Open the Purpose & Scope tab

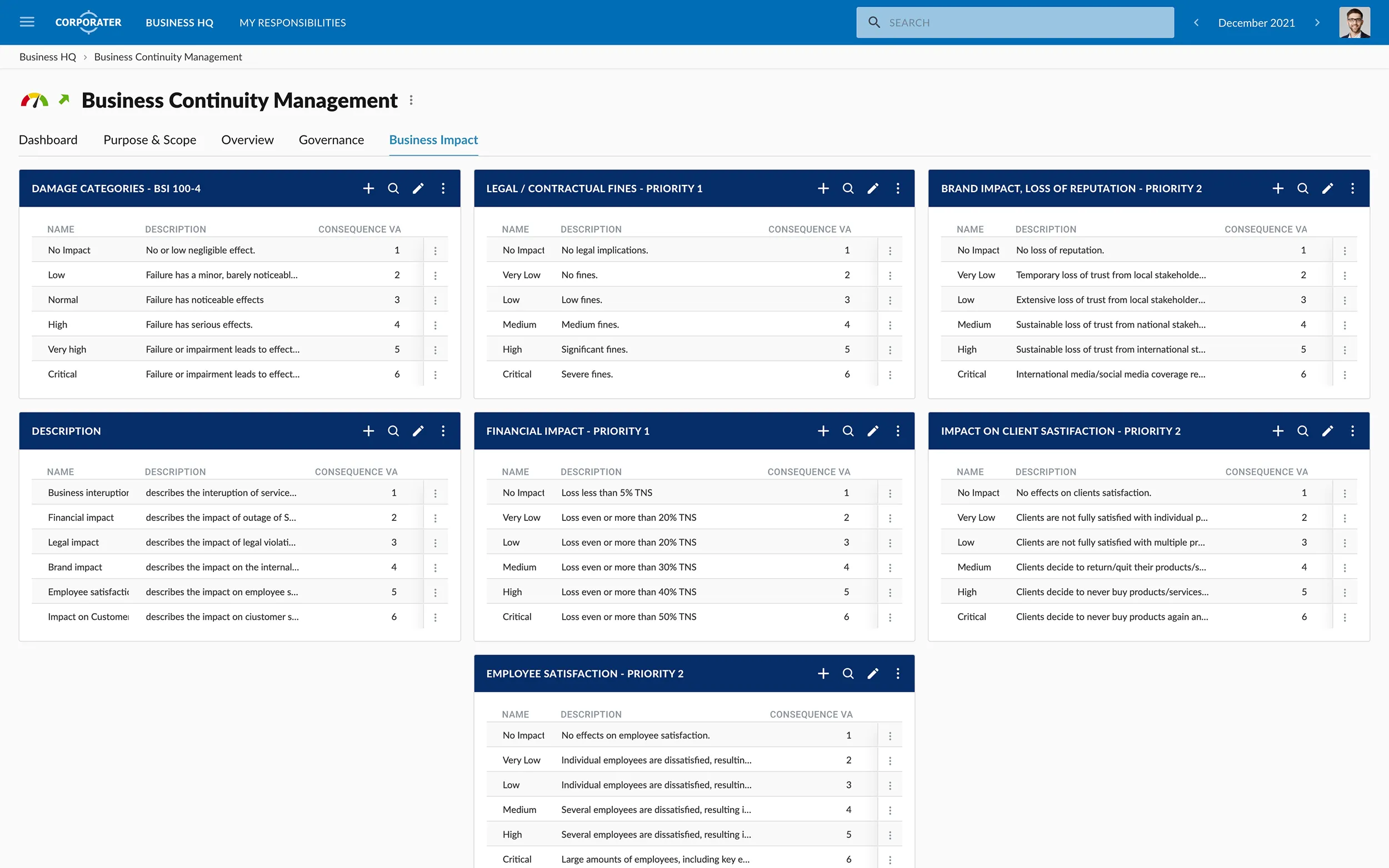[x=149, y=140]
